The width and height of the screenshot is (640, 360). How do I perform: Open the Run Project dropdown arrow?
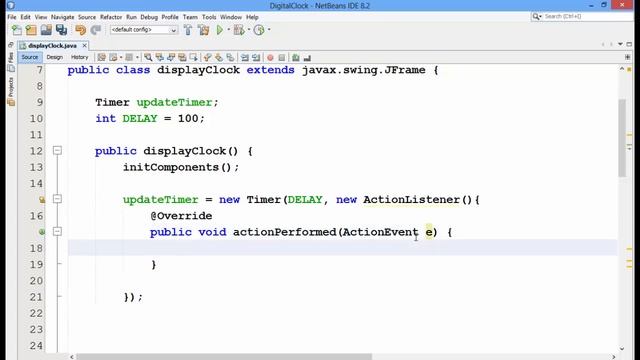pos(229,30)
